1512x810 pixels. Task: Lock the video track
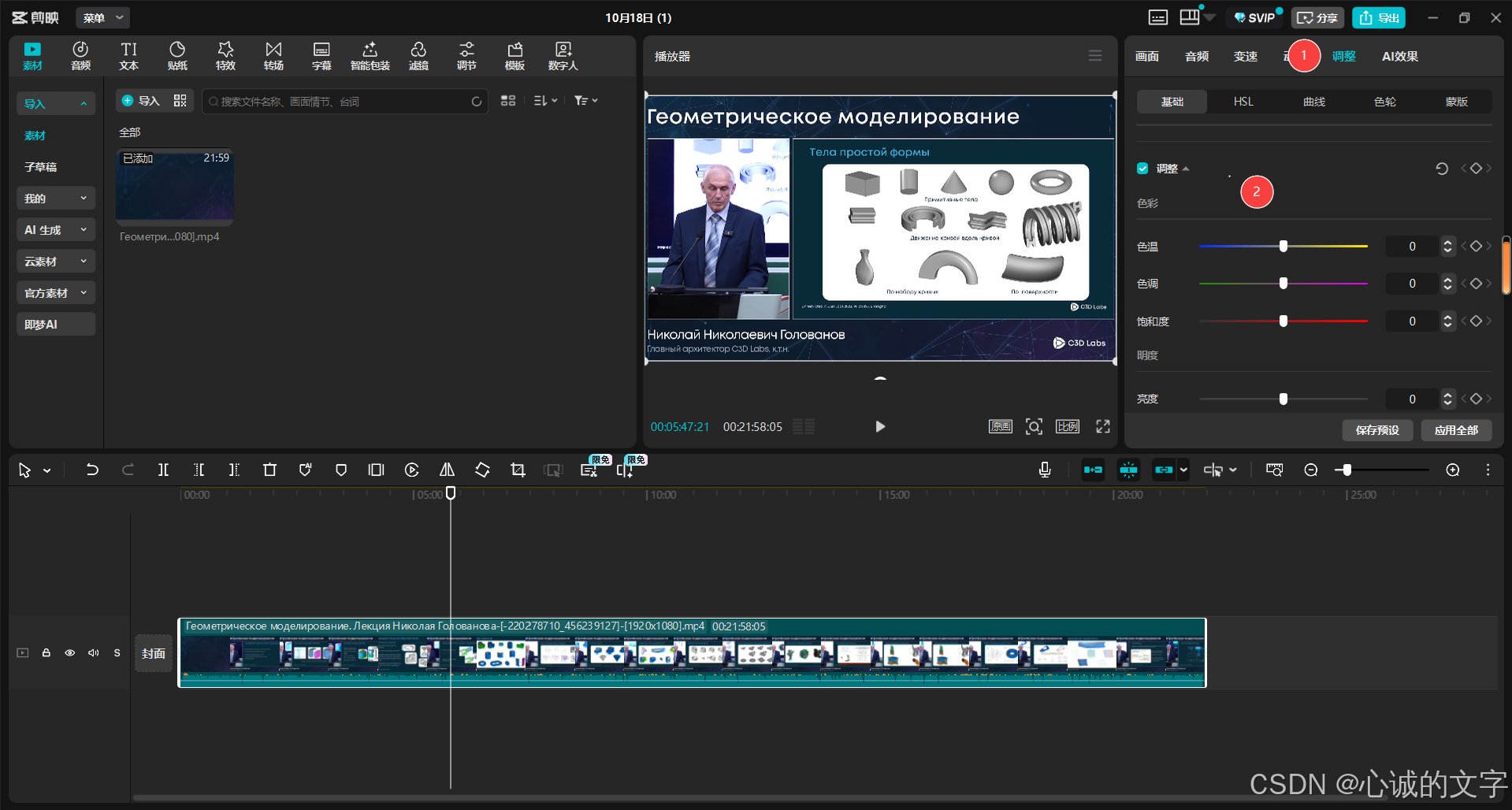(46, 652)
